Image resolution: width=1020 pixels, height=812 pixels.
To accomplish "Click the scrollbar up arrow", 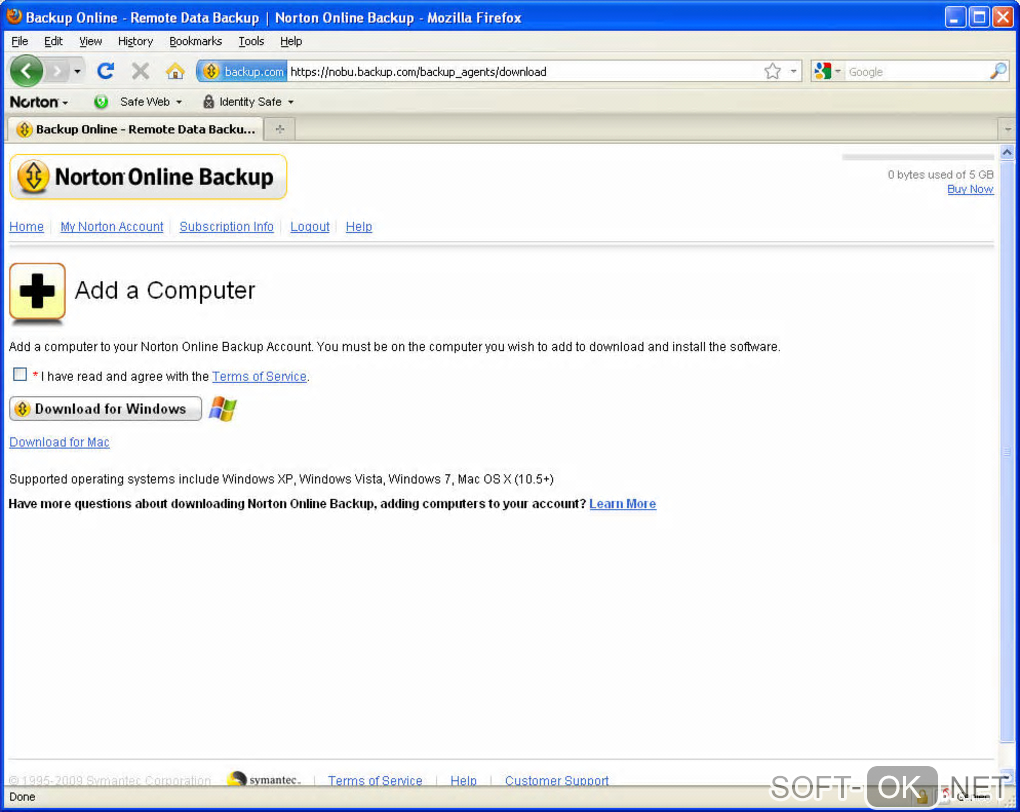I will (x=1007, y=153).
